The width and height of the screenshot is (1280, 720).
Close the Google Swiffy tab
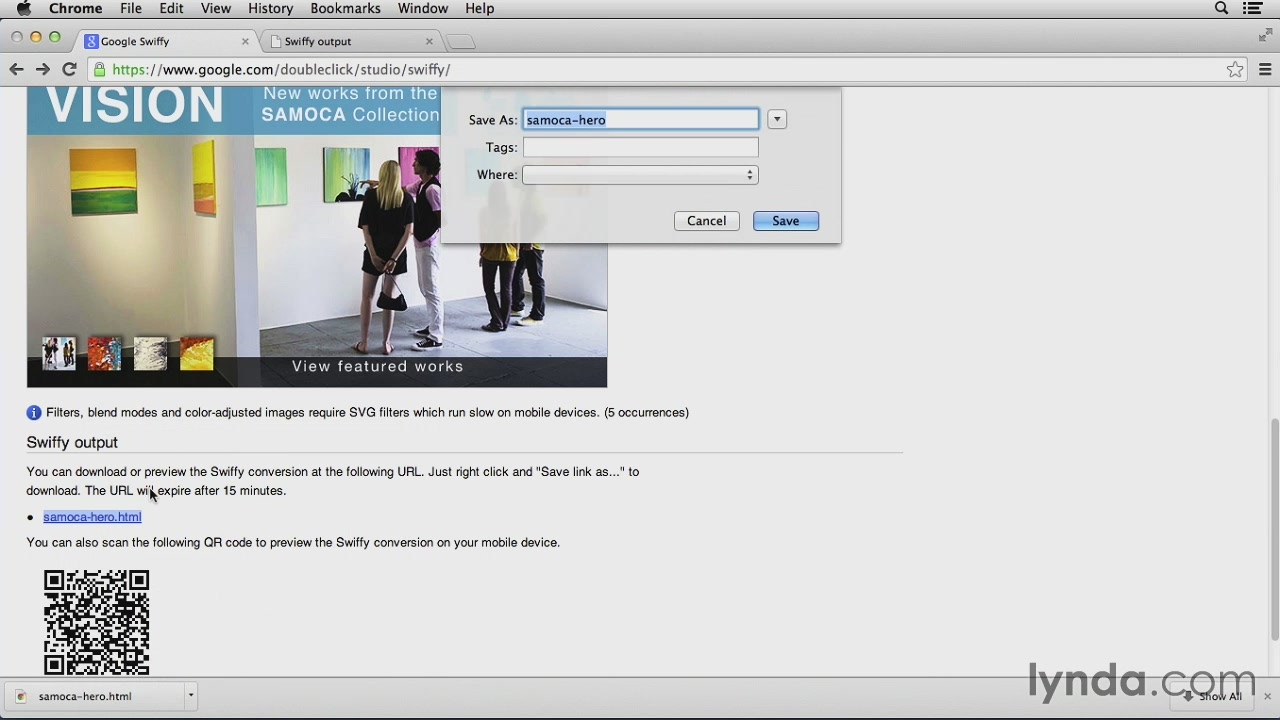point(245,41)
